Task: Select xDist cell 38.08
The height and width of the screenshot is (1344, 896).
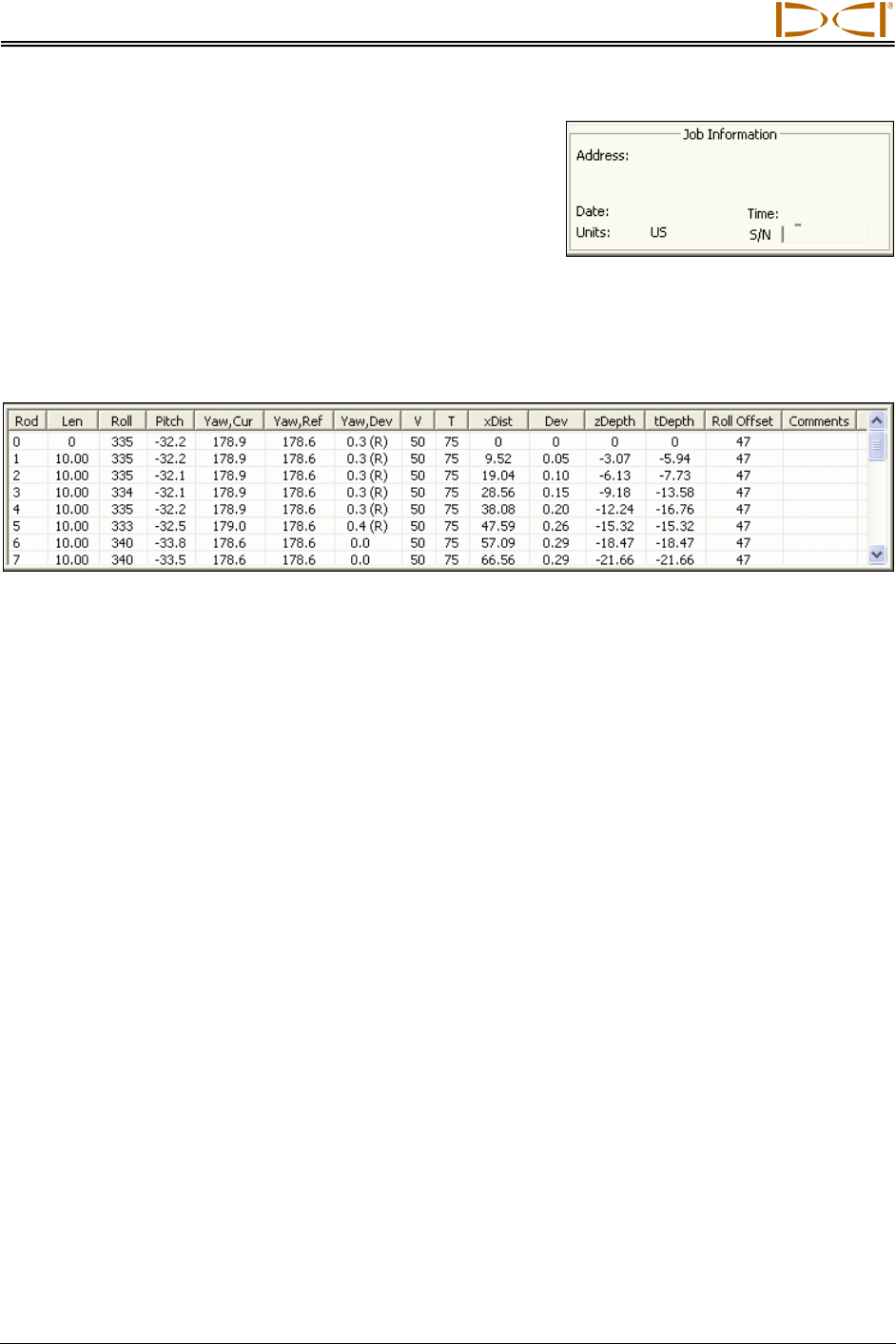Action: (x=498, y=510)
